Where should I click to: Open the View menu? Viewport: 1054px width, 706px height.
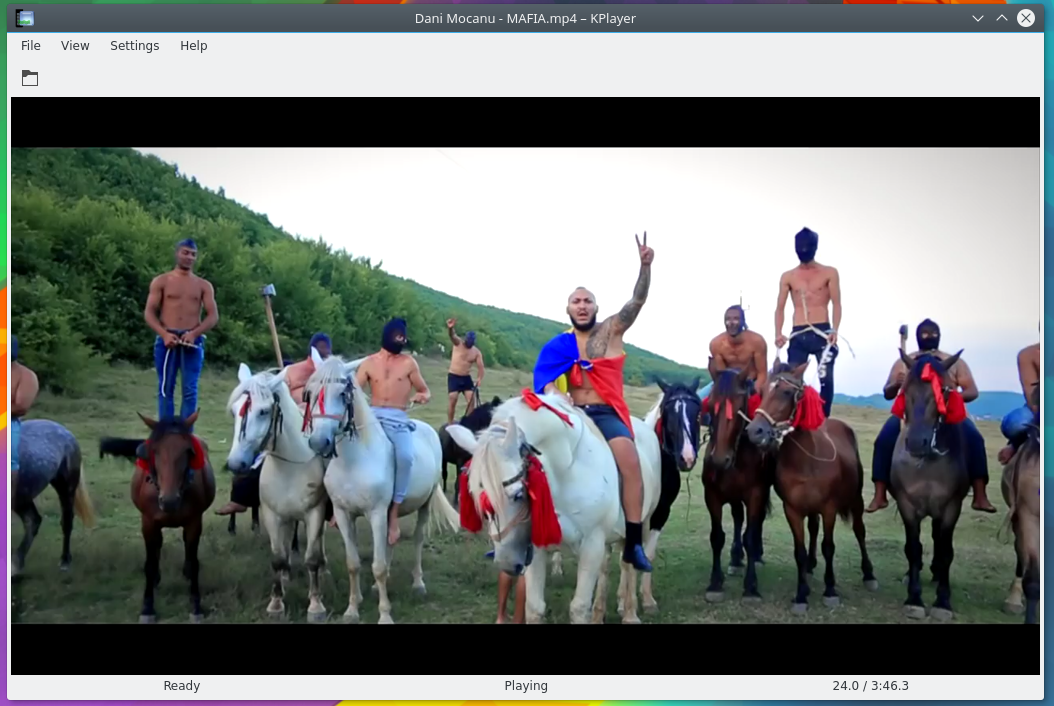point(75,46)
